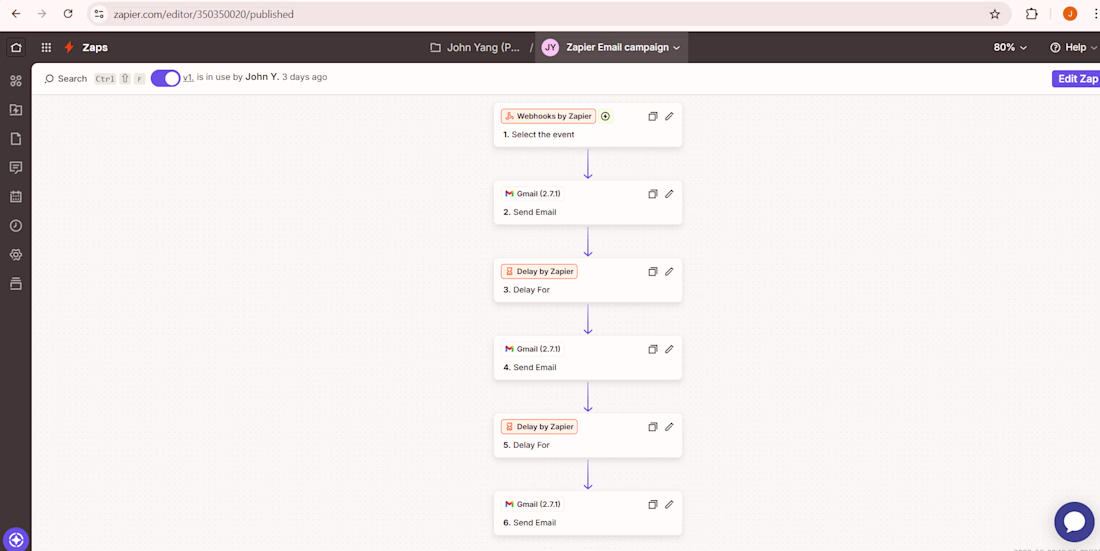Screen dimensions: 1100x551
Task: Duplicate step 5 Delay For
Action: [x=652, y=426]
